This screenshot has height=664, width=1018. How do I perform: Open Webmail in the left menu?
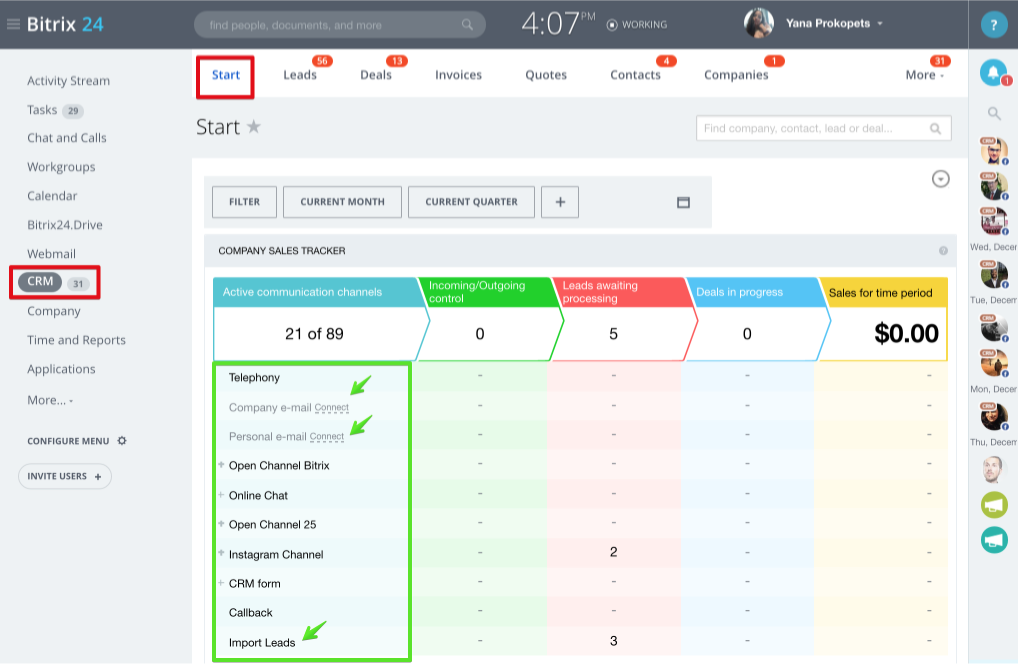coord(51,254)
